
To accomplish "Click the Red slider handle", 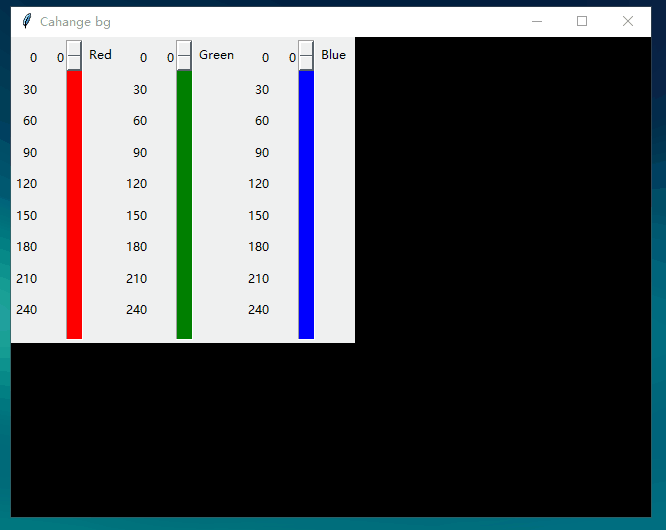I will point(74,56).
